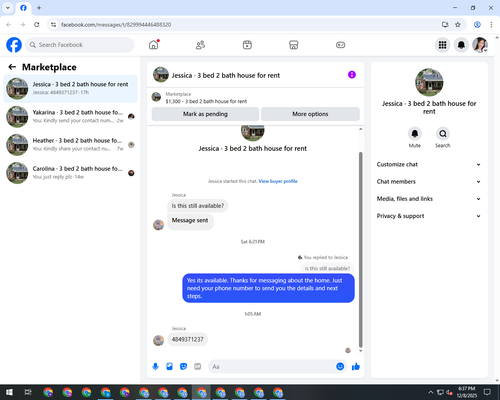The image size is (500, 400).
Task: Choose a sticker icon
Action: tap(183, 367)
